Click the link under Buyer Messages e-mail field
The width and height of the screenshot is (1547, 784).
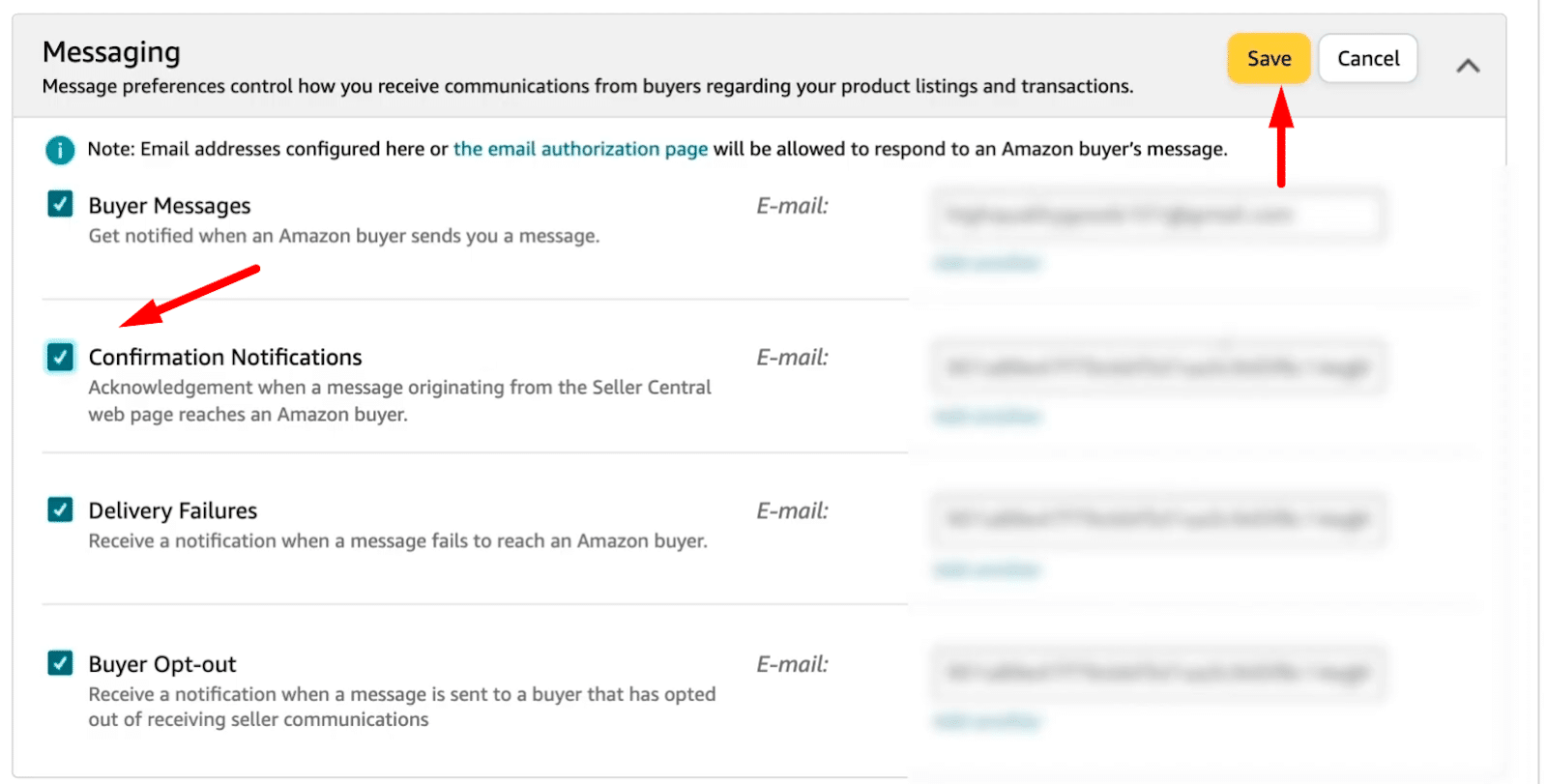[x=987, y=263]
